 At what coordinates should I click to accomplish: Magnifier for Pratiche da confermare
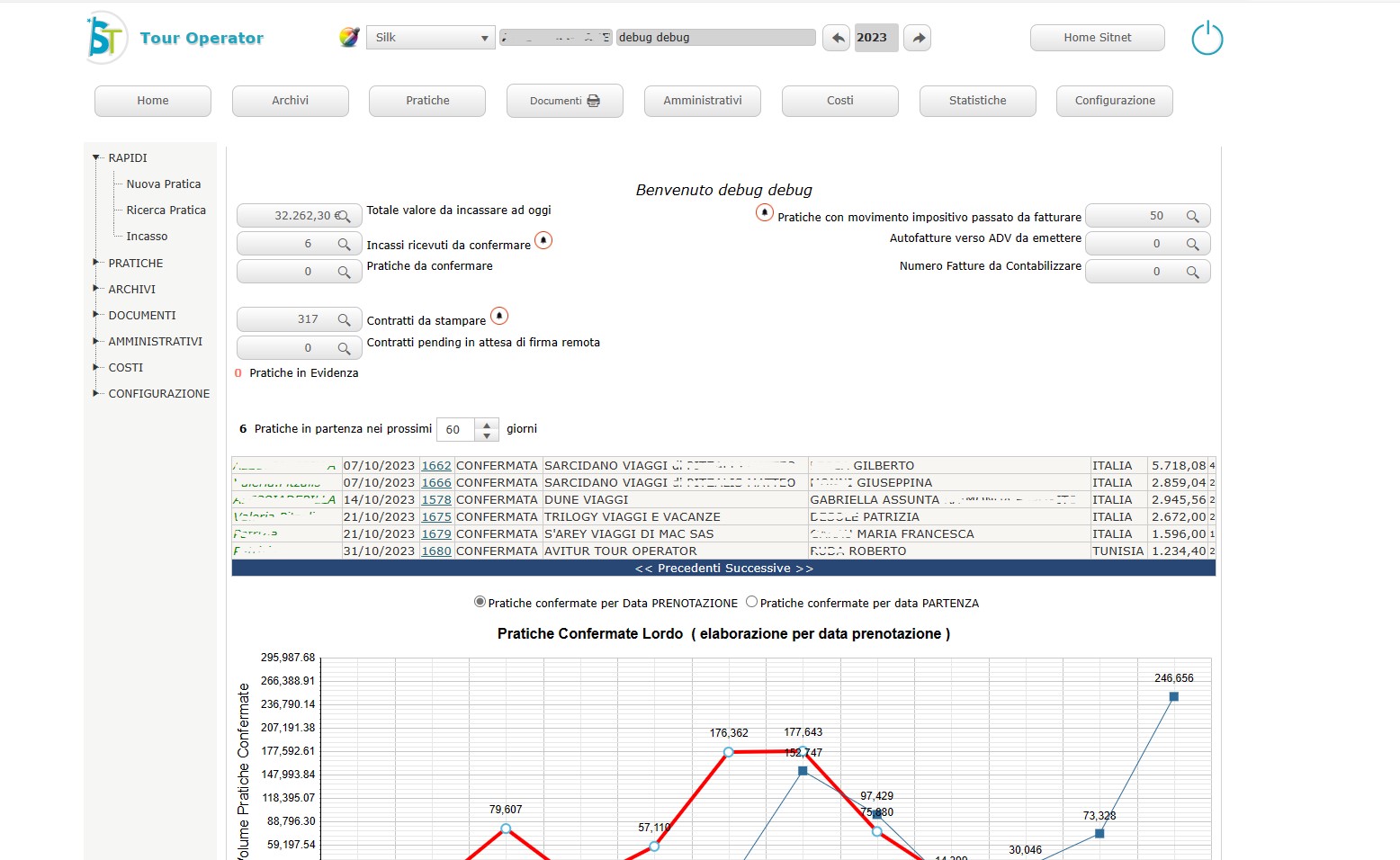(x=344, y=272)
